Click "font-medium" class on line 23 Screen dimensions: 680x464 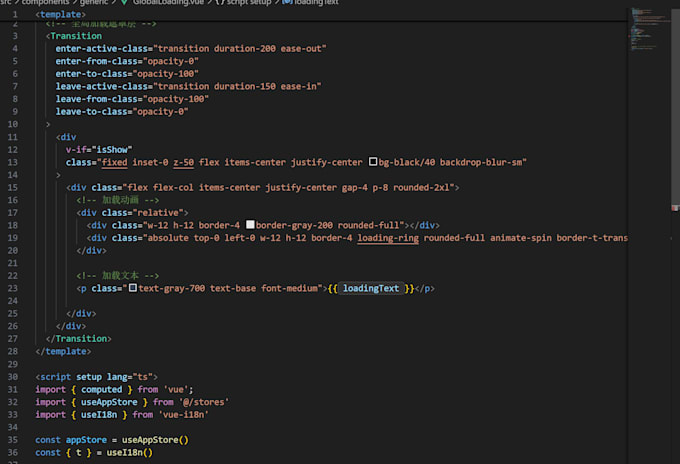click(x=289, y=288)
